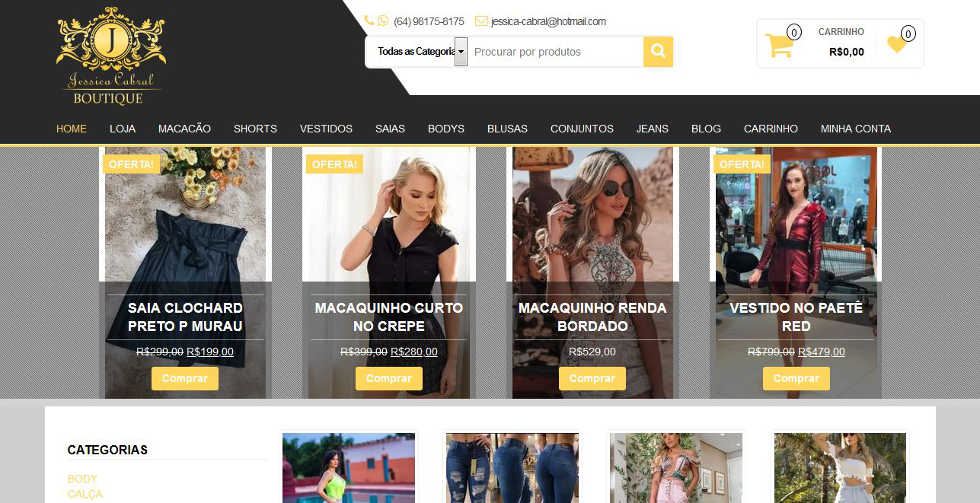Image resolution: width=980 pixels, height=503 pixels.
Task: Click the Jessica Cabral Boutique logo
Action: [108, 56]
